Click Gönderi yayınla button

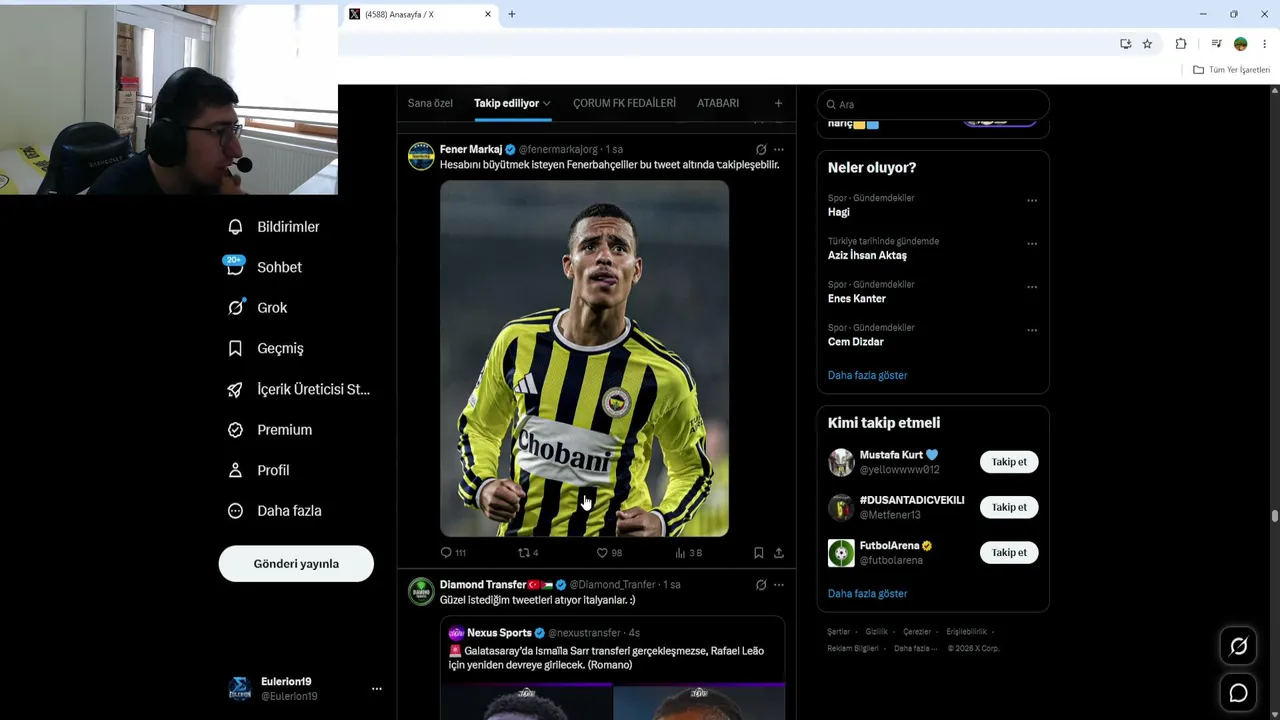coord(296,564)
